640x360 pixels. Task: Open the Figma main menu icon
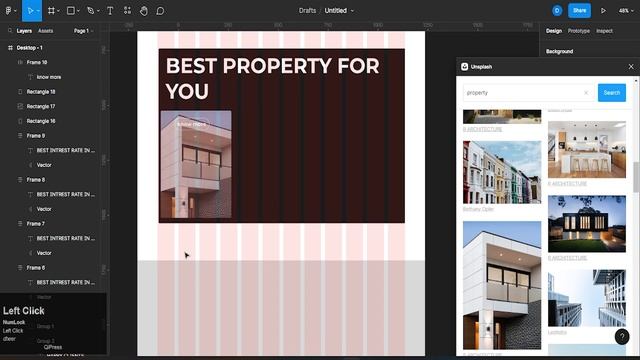pyautogui.click(x=8, y=11)
